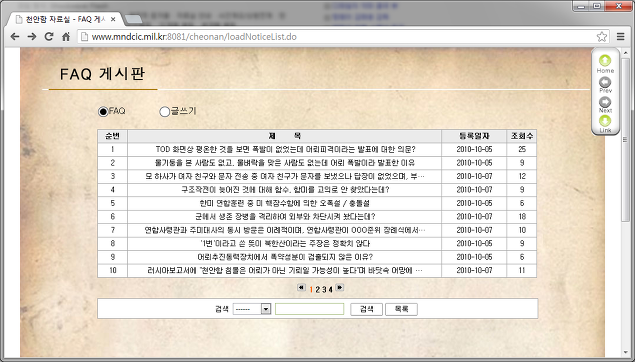
Task: Open the Chrome hamburger menu
Action: tap(620, 37)
